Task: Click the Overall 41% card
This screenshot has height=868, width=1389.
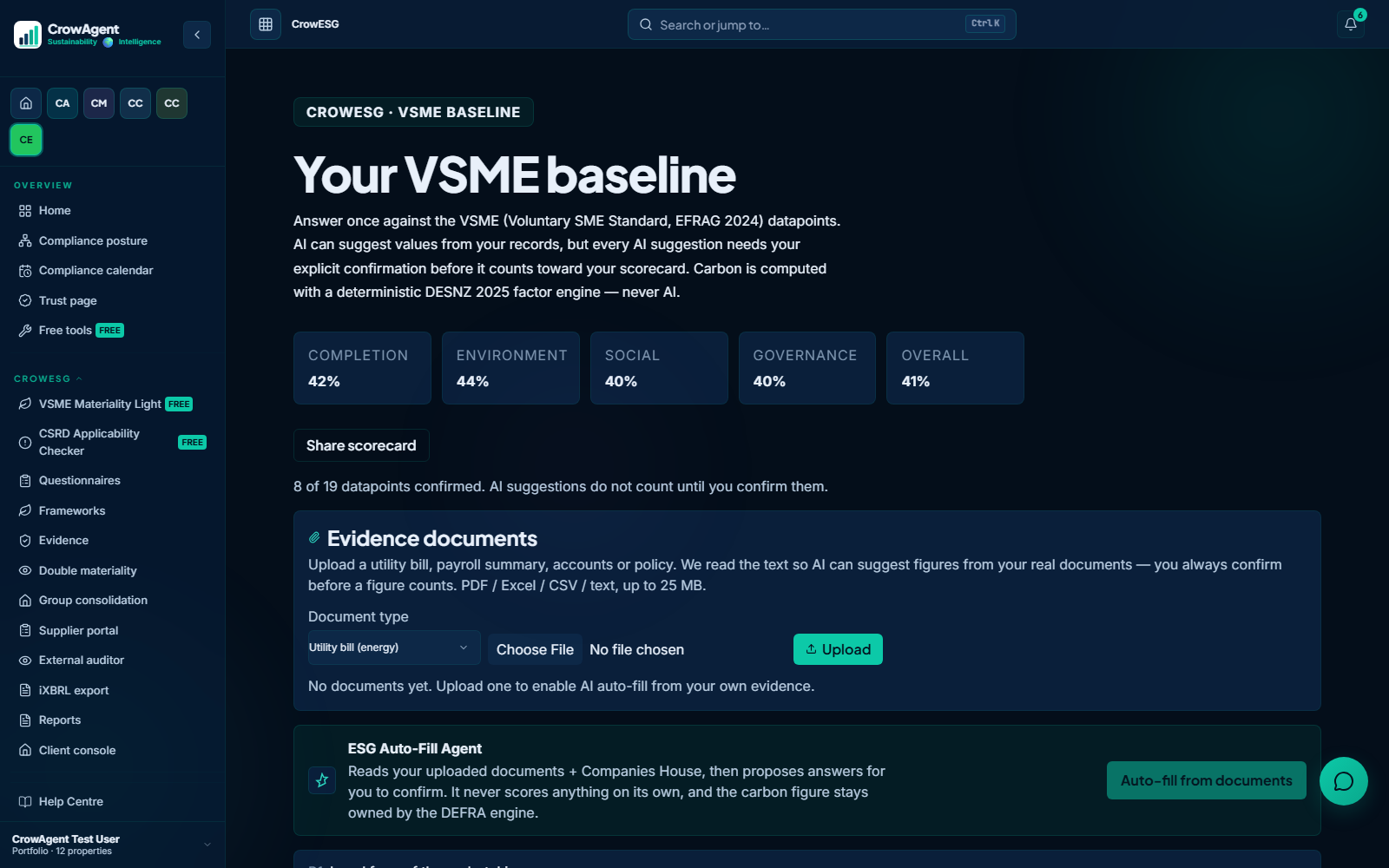Action: 955,368
